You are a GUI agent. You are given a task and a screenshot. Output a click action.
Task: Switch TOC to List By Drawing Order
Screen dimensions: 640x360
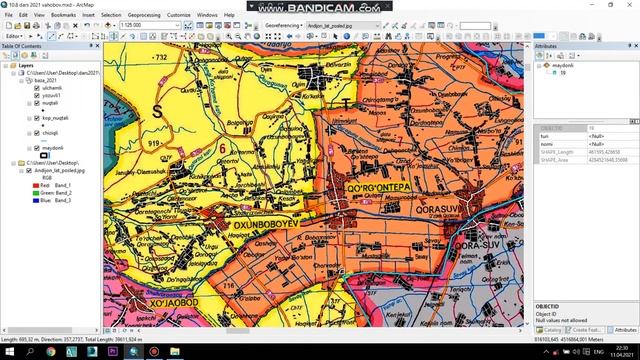[6, 55]
